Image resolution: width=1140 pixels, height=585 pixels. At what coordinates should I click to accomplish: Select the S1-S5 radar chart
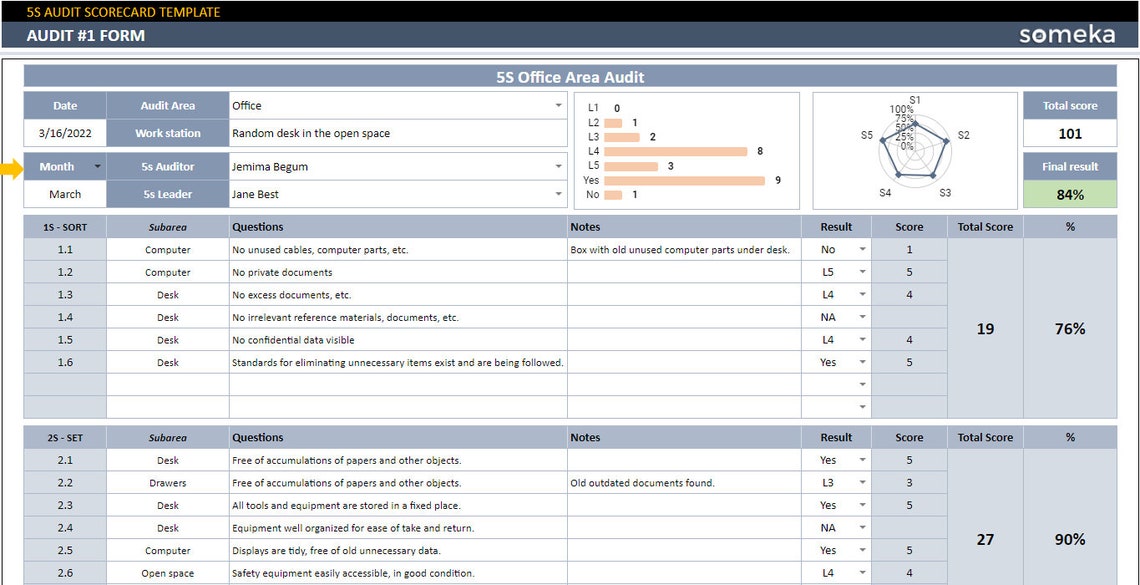pyautogui.click(x=915, y=148)
